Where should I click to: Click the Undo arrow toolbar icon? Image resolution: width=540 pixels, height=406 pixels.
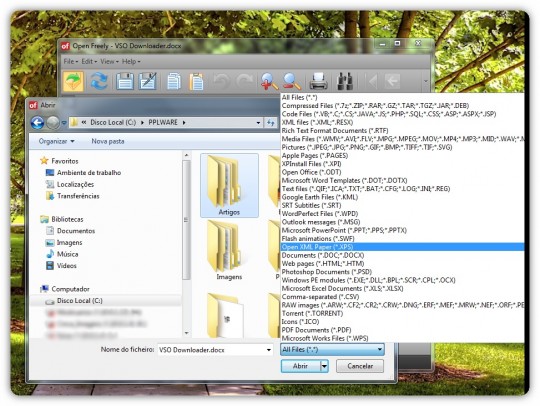(x=220, y=82)
